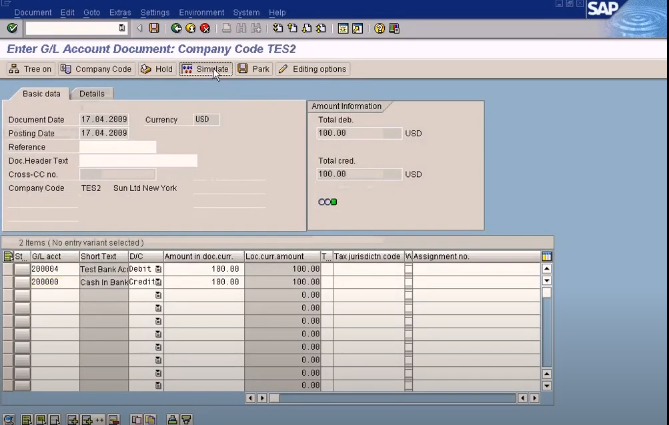Click the Sort Ascending icon in bottom toolbar
The image size is (669, 425).
pos(172,420)
